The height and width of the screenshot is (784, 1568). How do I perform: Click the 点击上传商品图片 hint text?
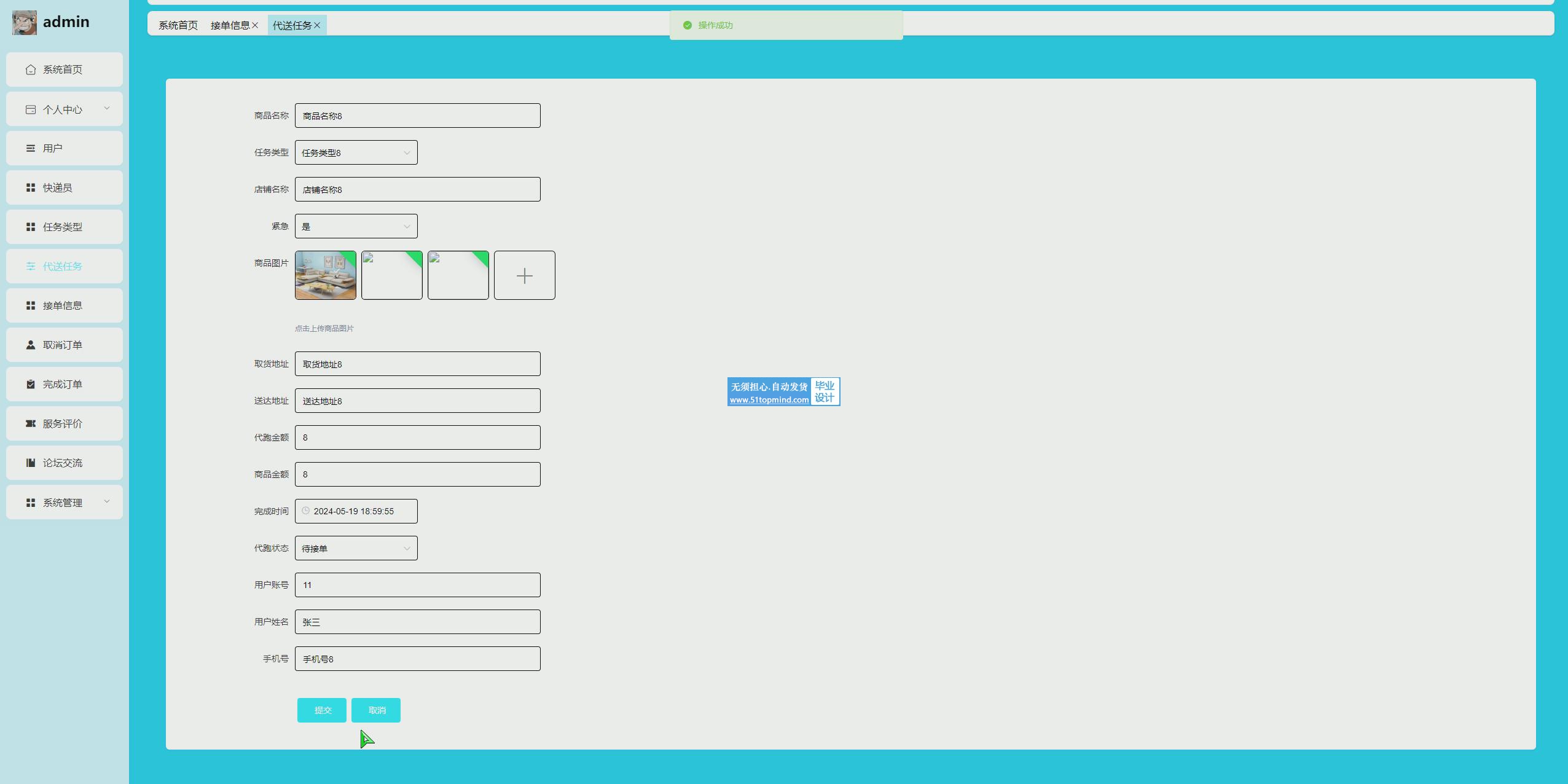point(324,329)
